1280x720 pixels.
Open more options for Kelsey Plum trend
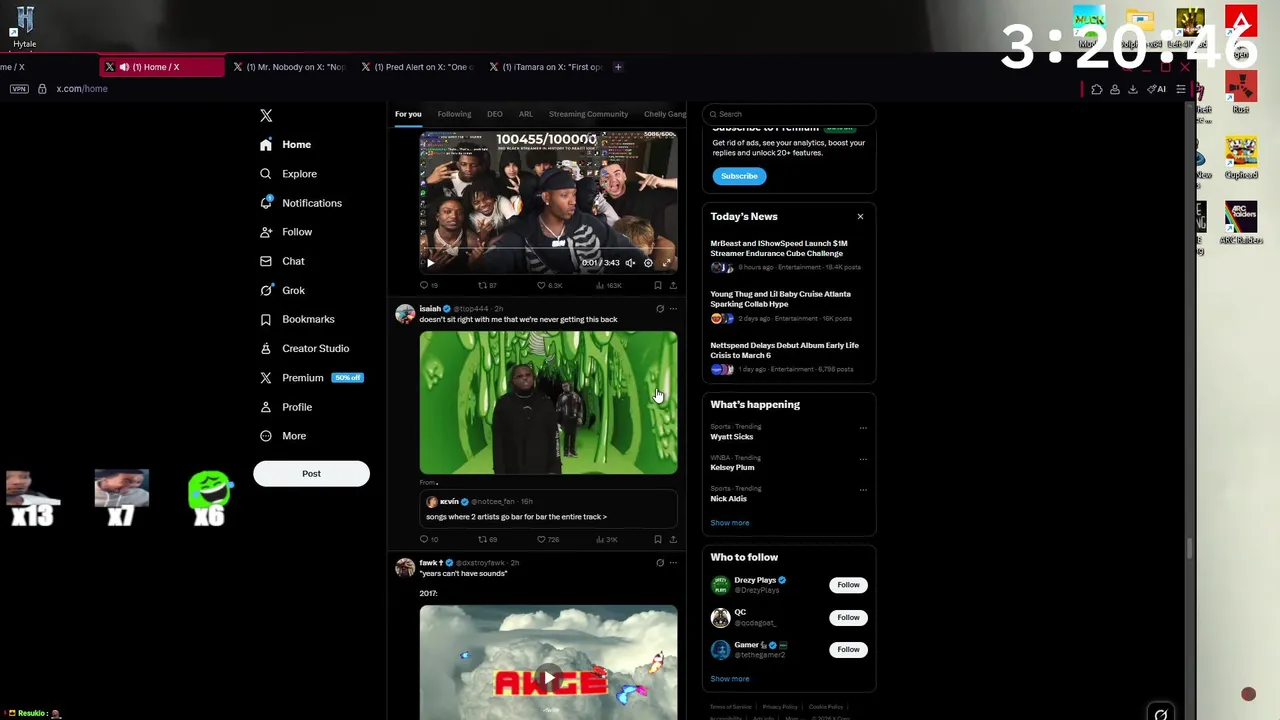point(863,459)
